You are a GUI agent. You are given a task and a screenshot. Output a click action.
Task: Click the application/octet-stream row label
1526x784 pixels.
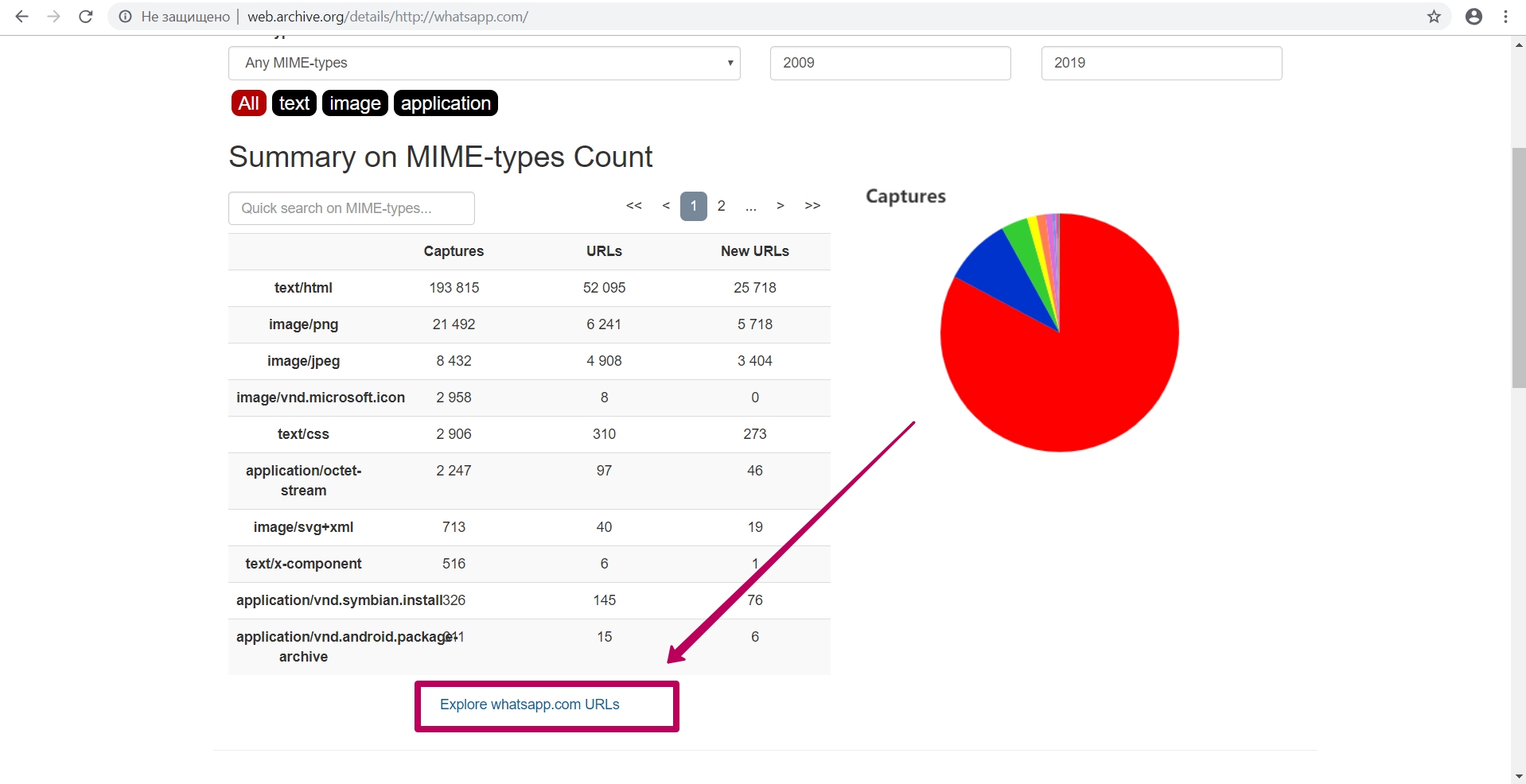coord(303,480)
